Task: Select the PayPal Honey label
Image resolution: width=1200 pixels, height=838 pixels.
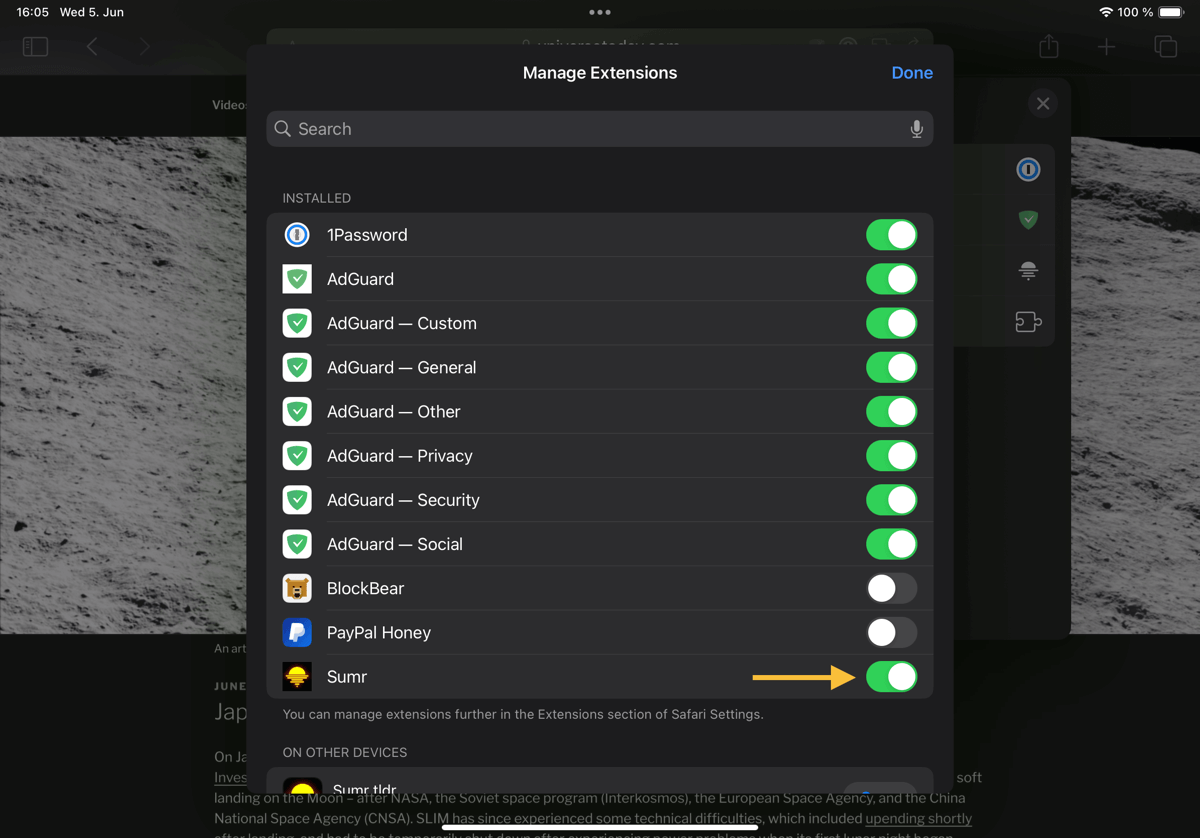Action: pyautogui.click(x=379, y=632)
